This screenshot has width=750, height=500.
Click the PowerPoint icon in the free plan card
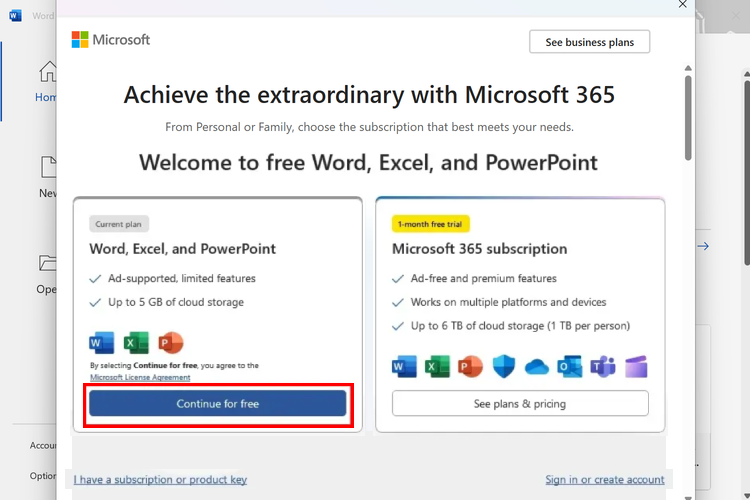point(171,343)
